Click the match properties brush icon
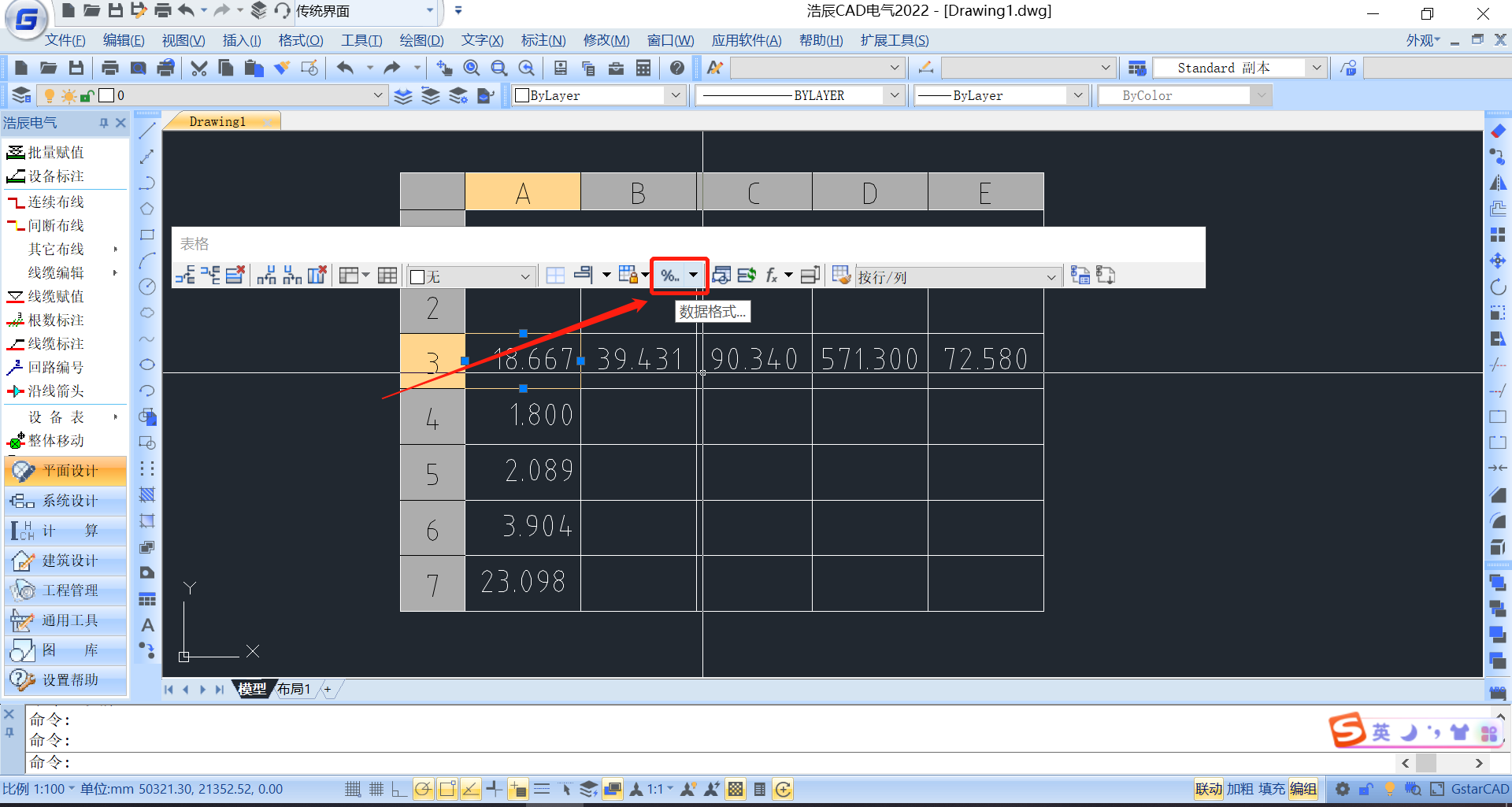The height and width of the screenshot is (807, 1512). point(281,68)
